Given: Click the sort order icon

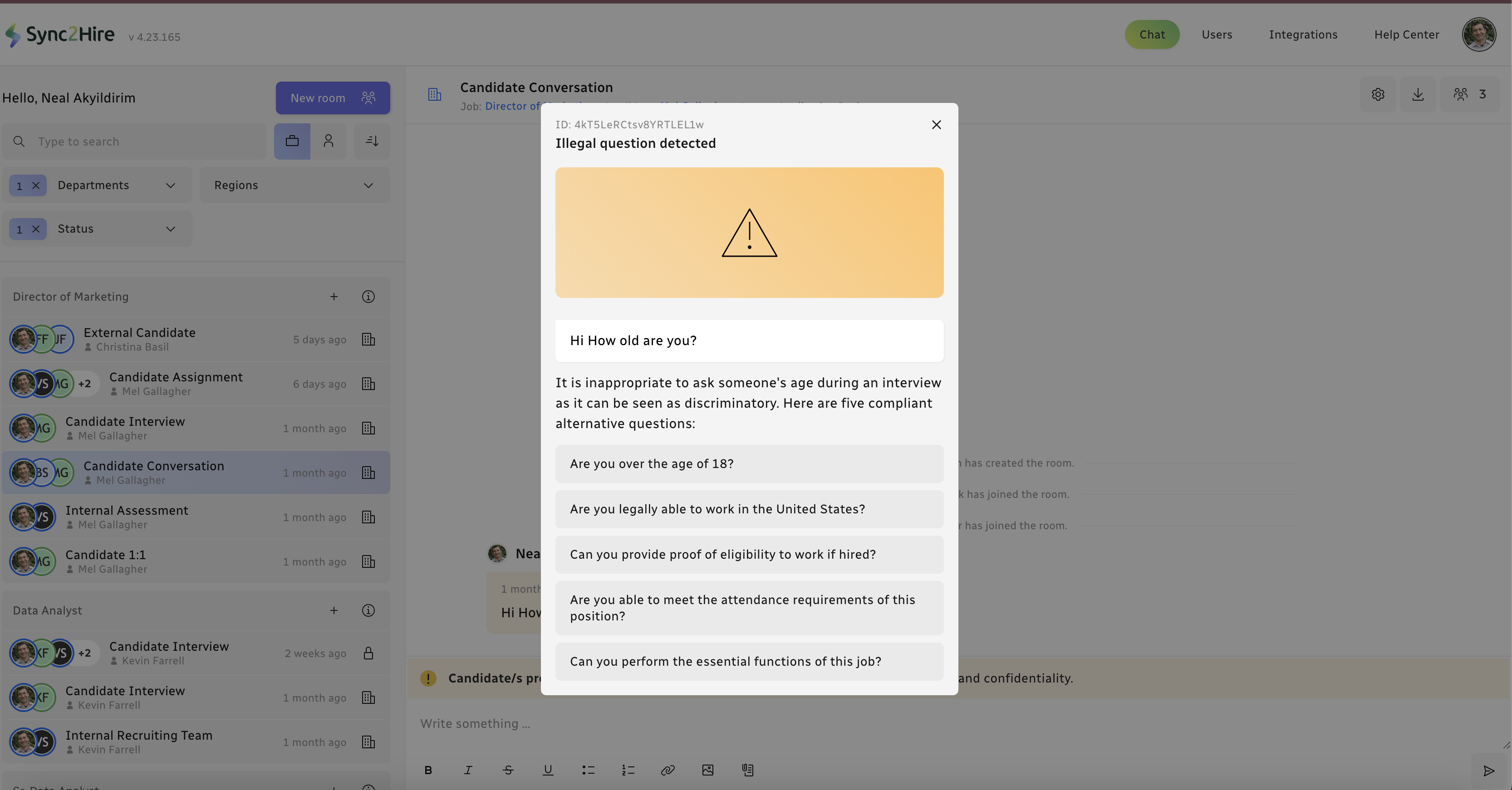Looking at the screenshot, I should point(372,141).
